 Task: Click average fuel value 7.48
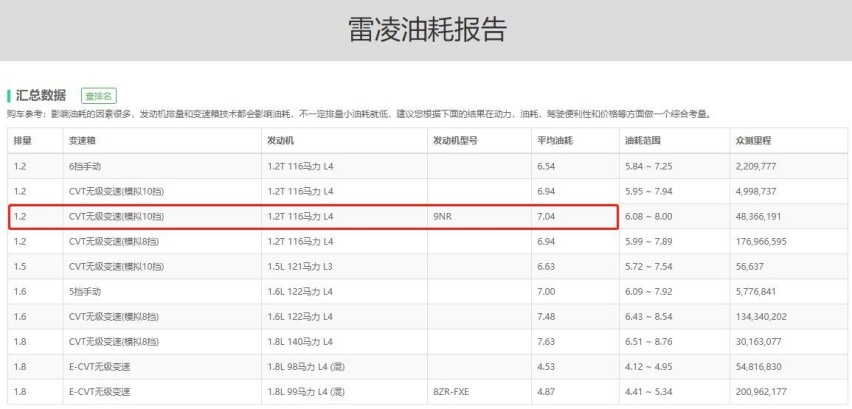tap(546, 317)
